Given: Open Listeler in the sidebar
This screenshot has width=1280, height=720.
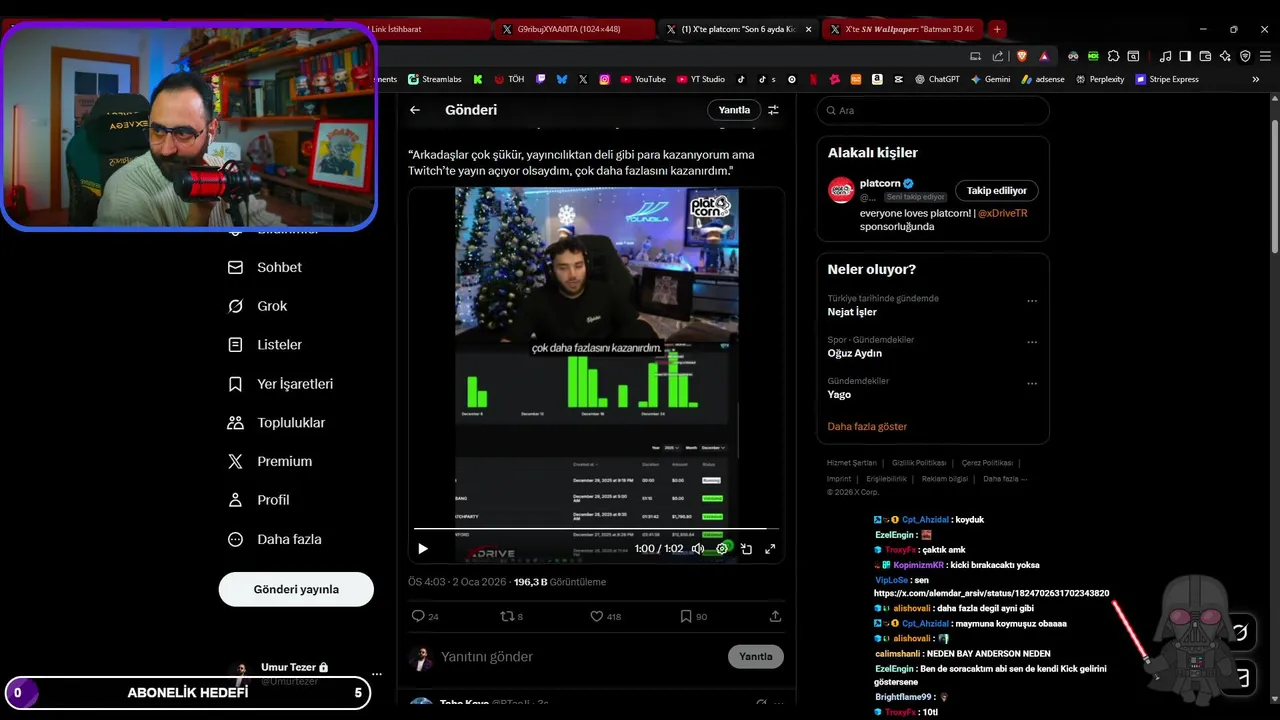Looking at the screenshot, I should [x=265, y=345].
